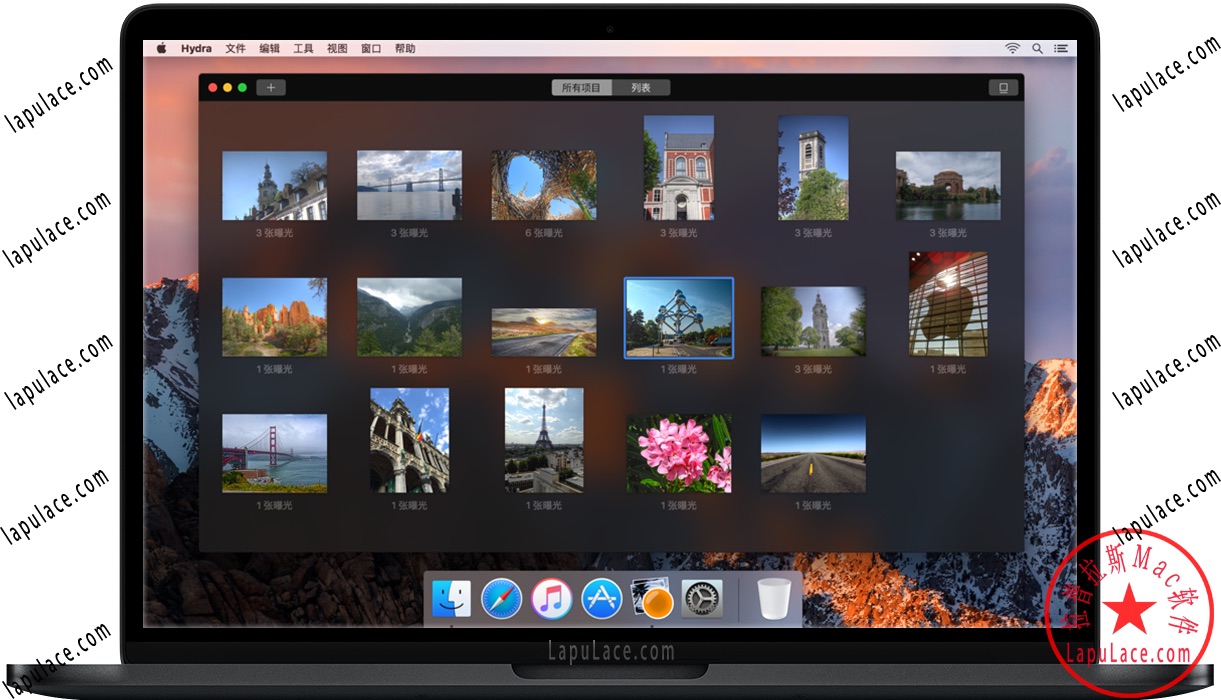Click the Wi-Fi status icon
This screenshot has height=700, width=1221.
pyautogui.click(x=1012, y=47)
